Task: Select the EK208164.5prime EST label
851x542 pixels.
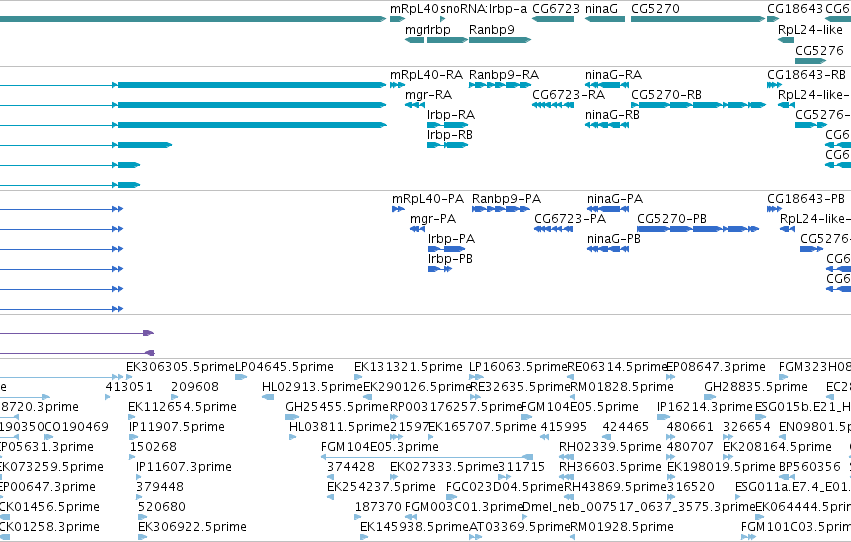Action: 777,448
